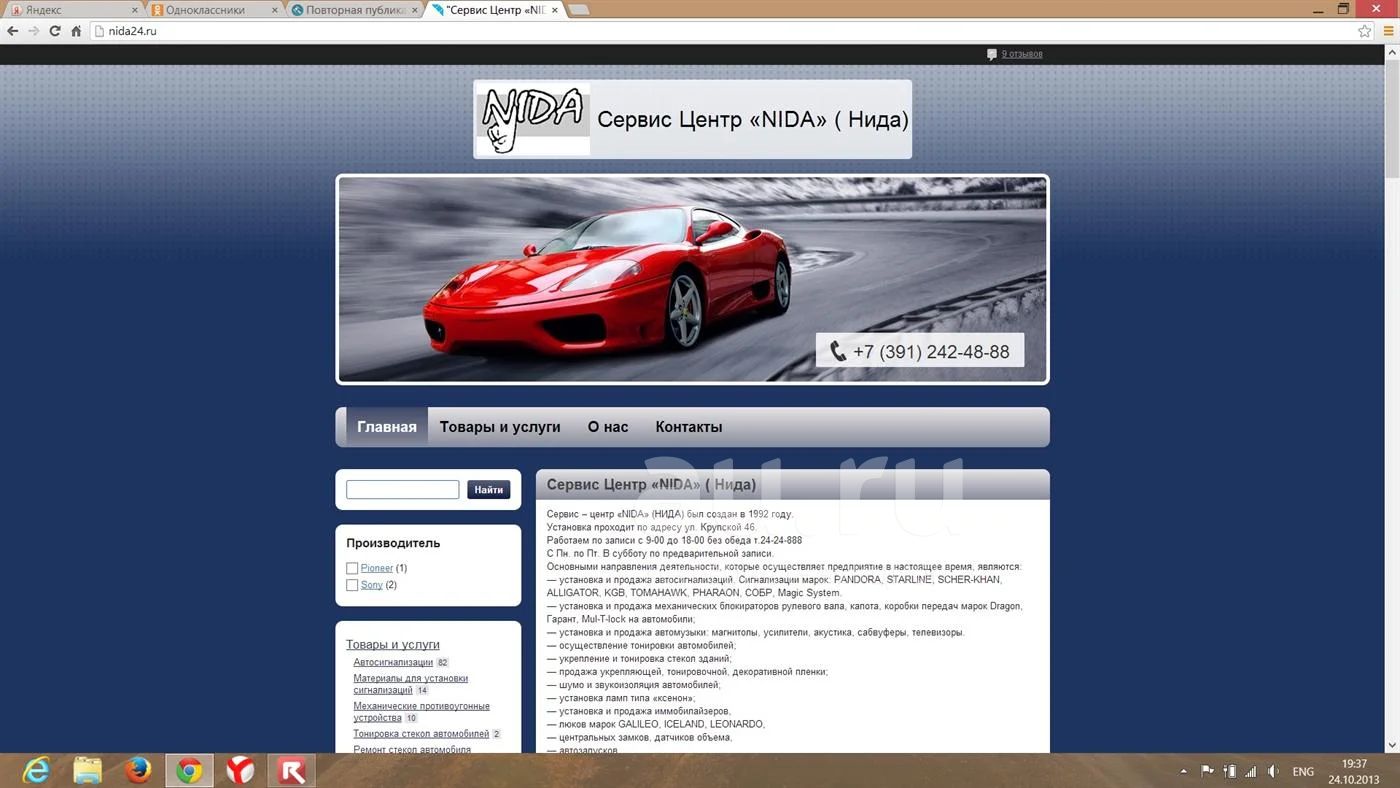Open the Ремонт стекол автомобиля category
The width and height of the screenshot is (1400, 788).
coord(412,749)
